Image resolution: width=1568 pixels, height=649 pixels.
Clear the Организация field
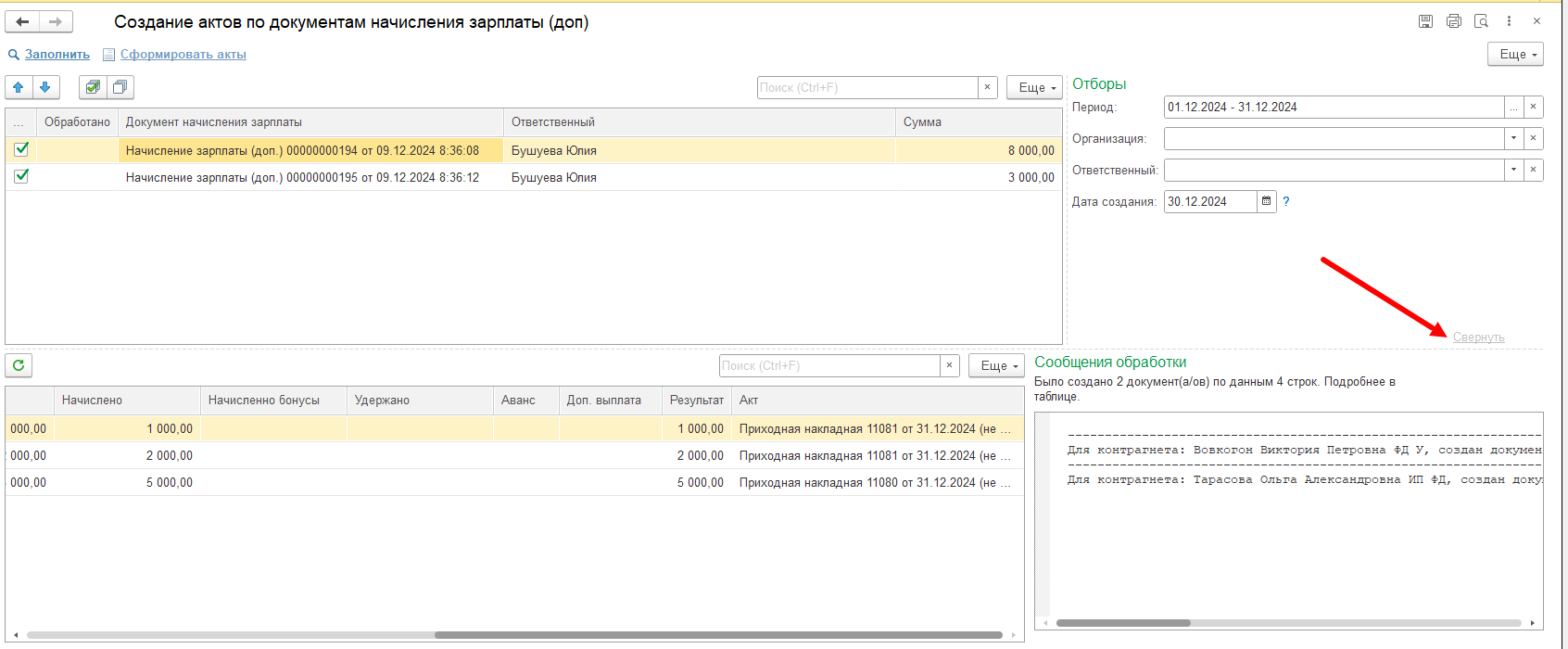coord(1533,138)
